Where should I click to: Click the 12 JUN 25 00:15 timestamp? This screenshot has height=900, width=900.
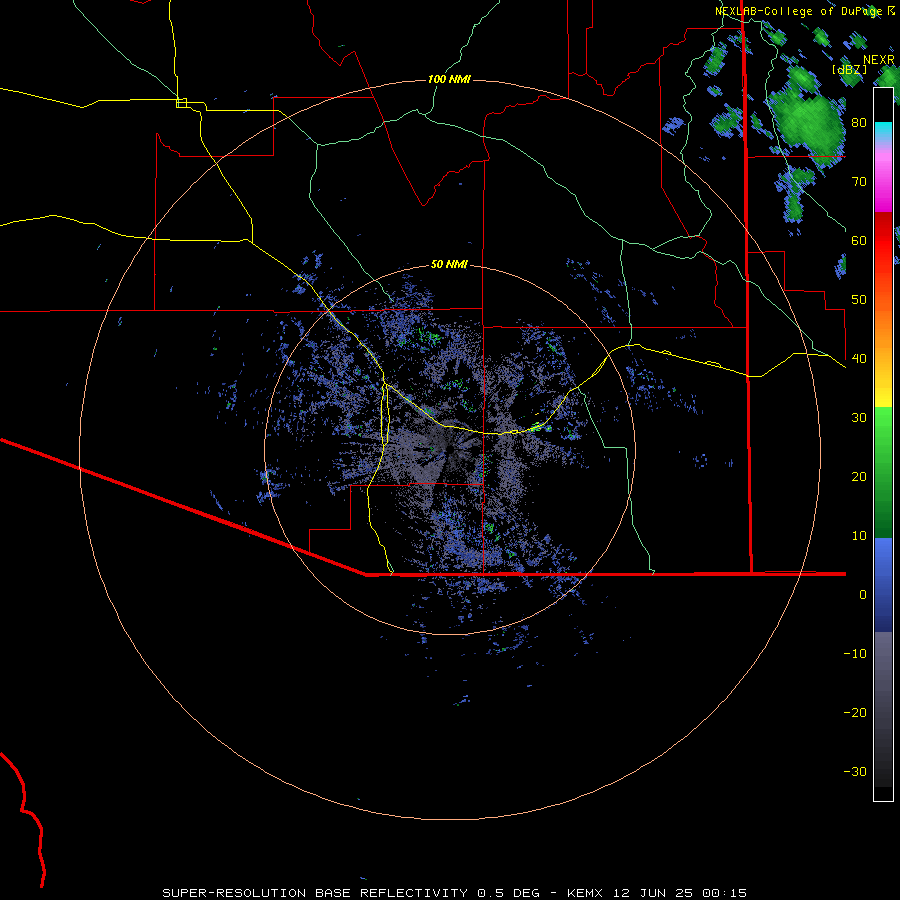[x=679, y=893]
